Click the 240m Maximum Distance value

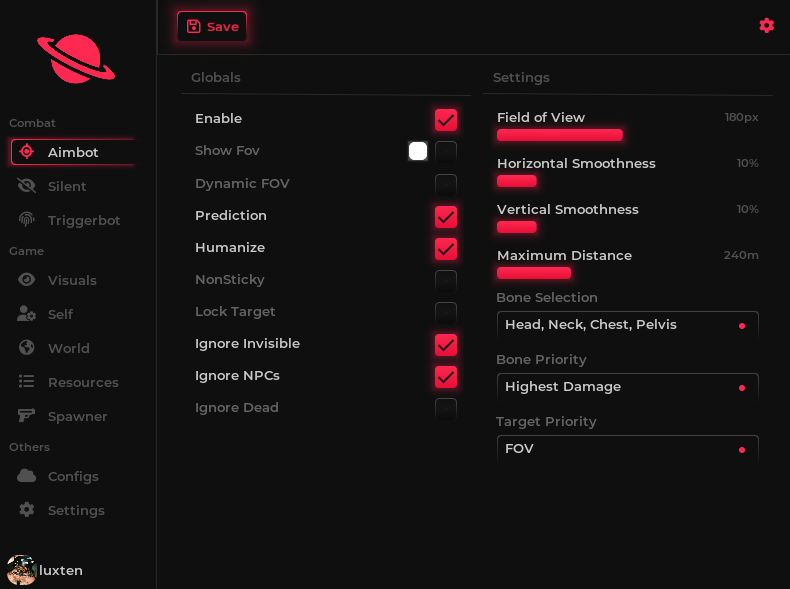[x=741, y=255]
